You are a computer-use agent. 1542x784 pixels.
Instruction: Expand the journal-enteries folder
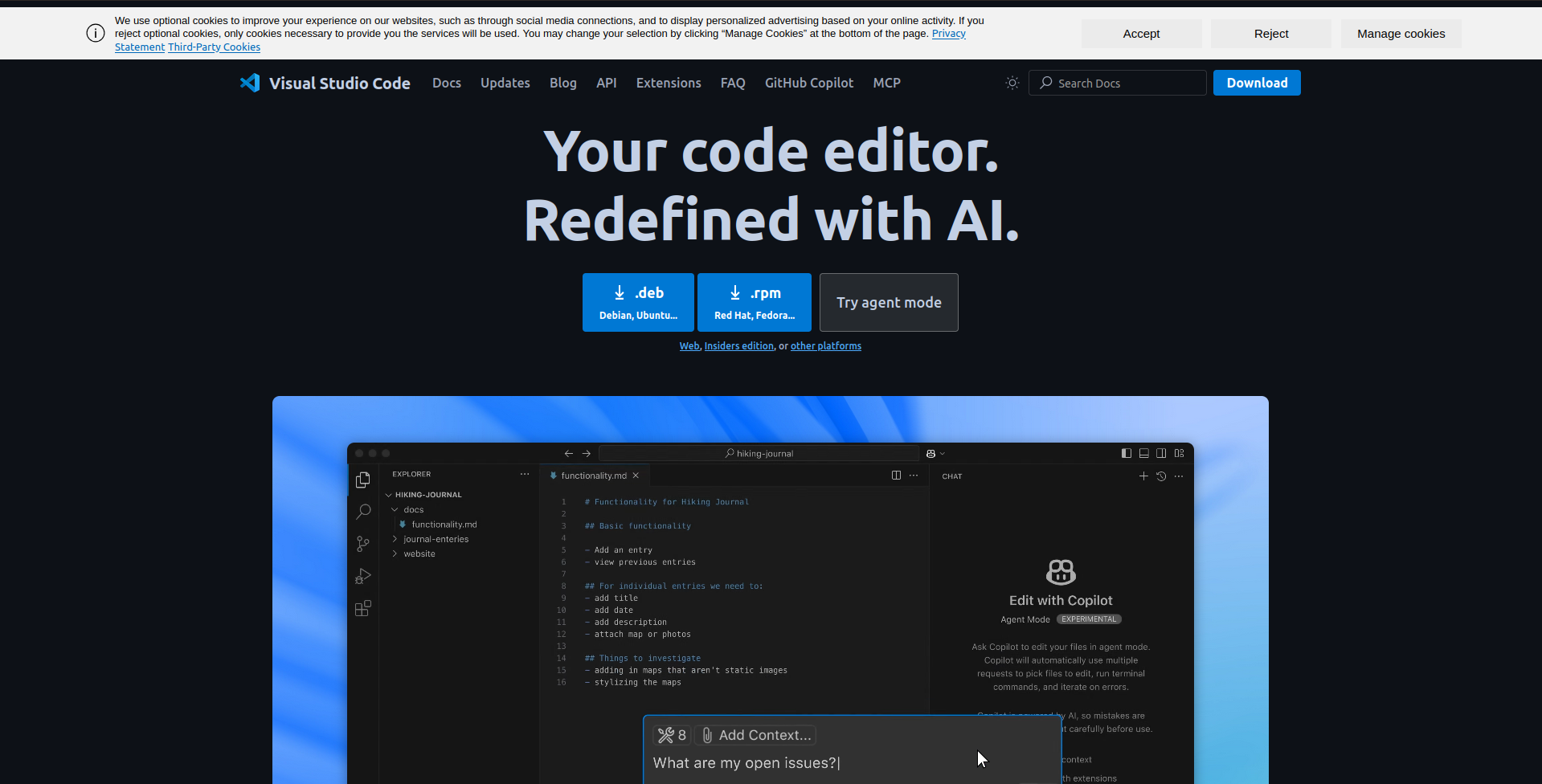(x=436, y=539)
